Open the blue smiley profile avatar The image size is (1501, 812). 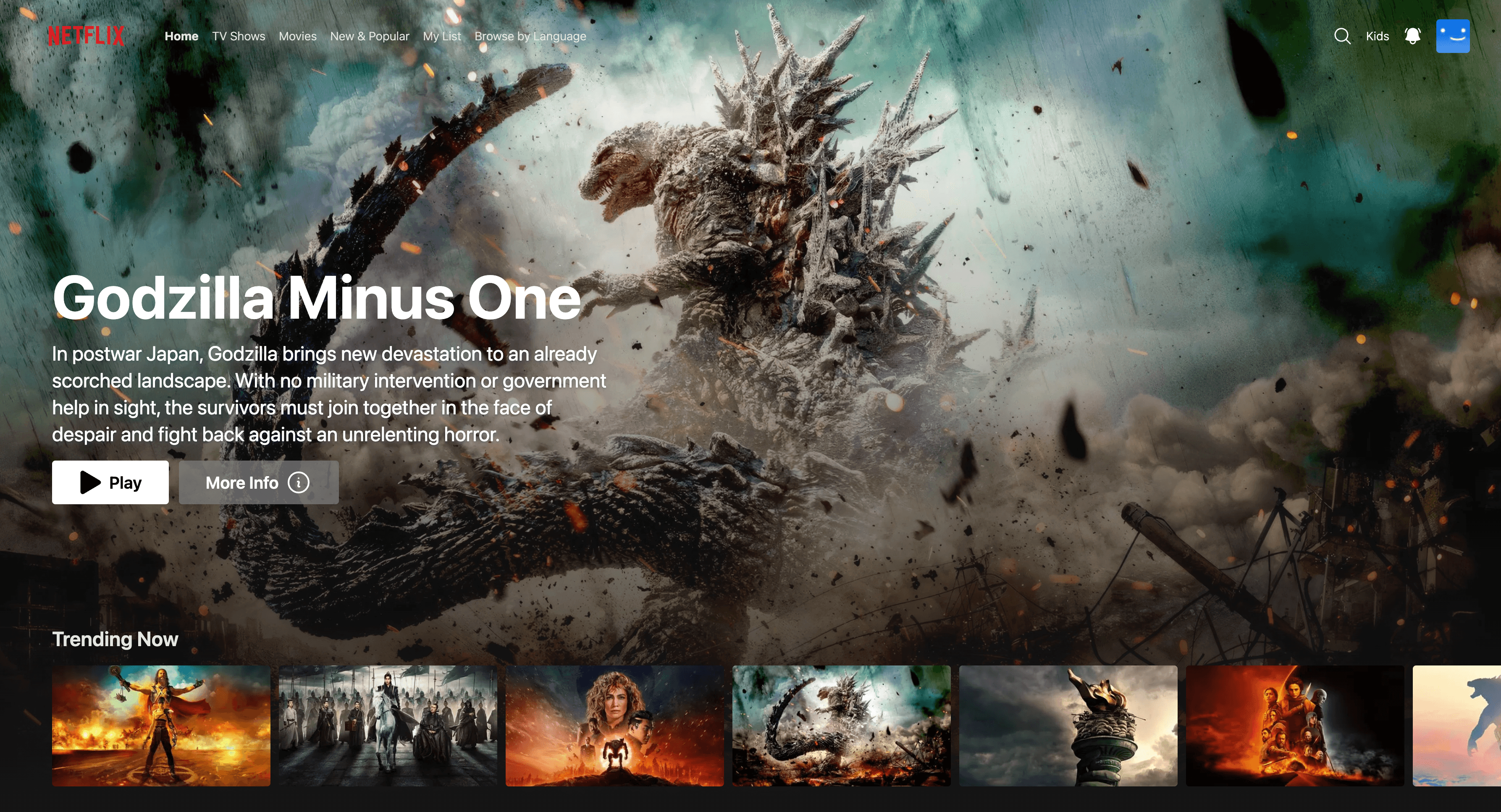(x=1453, y=36)
